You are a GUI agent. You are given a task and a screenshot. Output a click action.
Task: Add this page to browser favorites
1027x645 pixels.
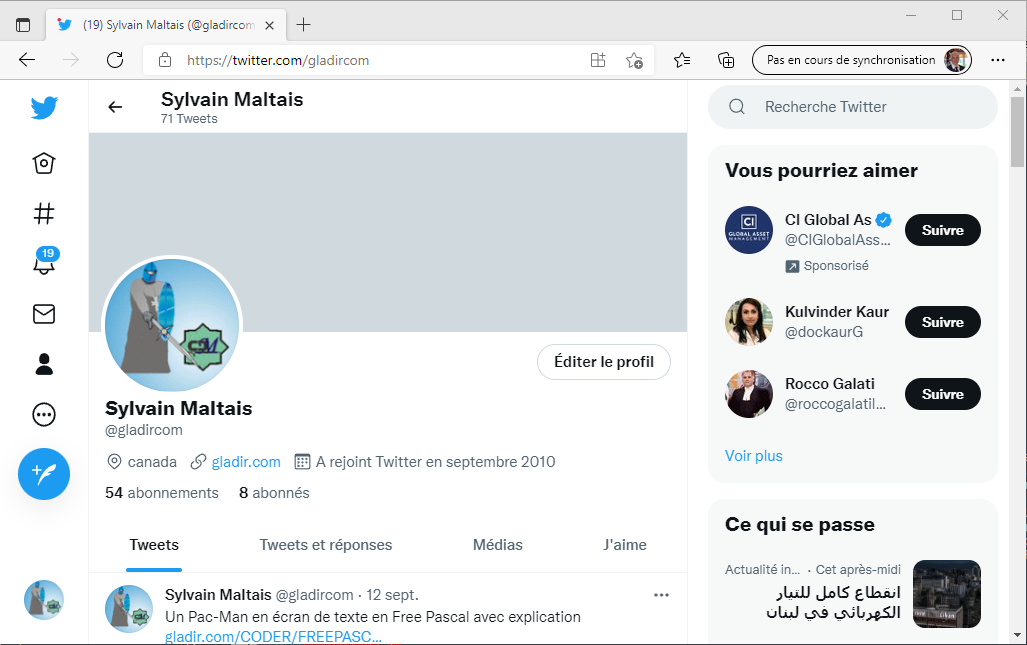tap(634, 60)
